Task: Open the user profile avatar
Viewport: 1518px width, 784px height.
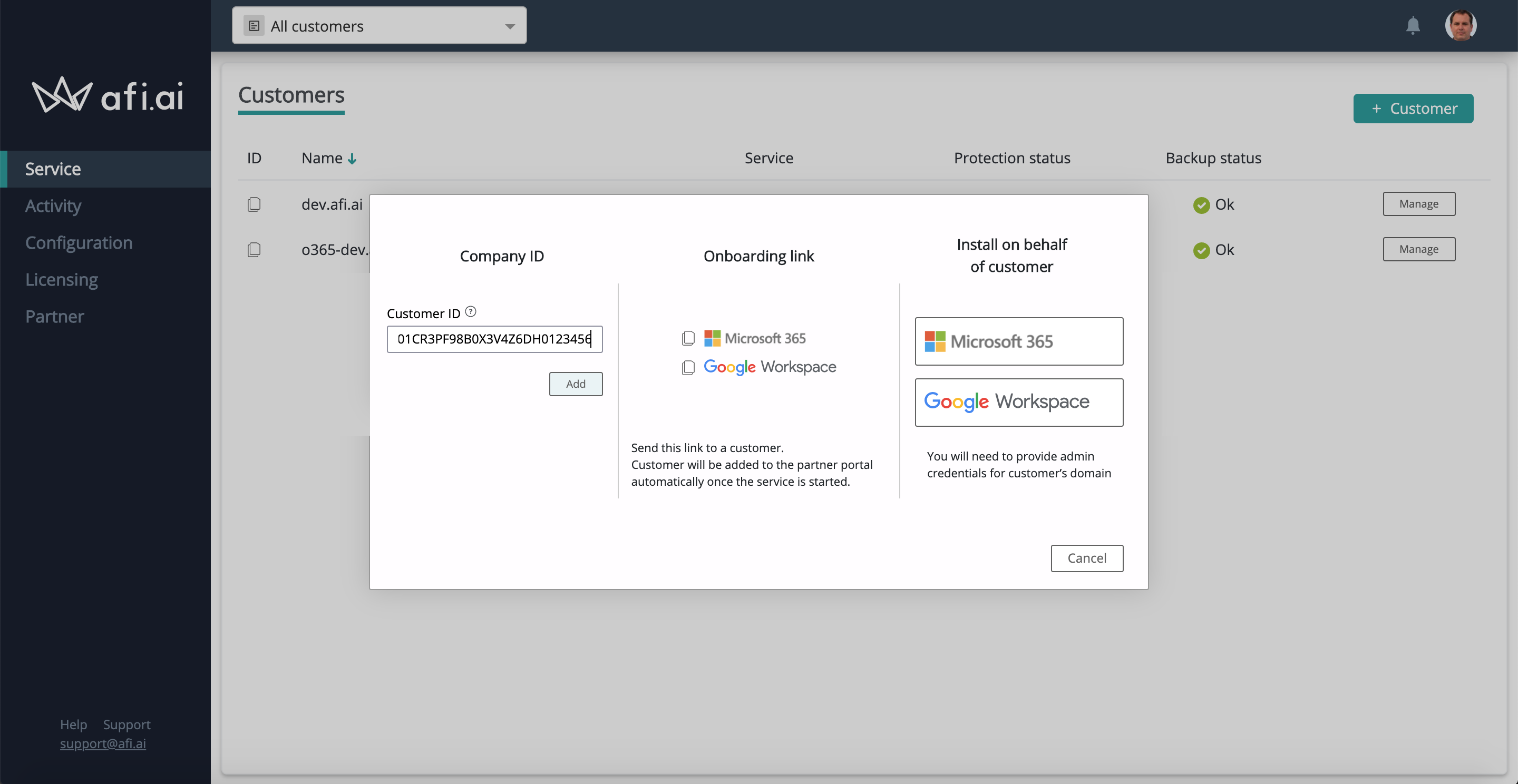Action: (1460, 25)
